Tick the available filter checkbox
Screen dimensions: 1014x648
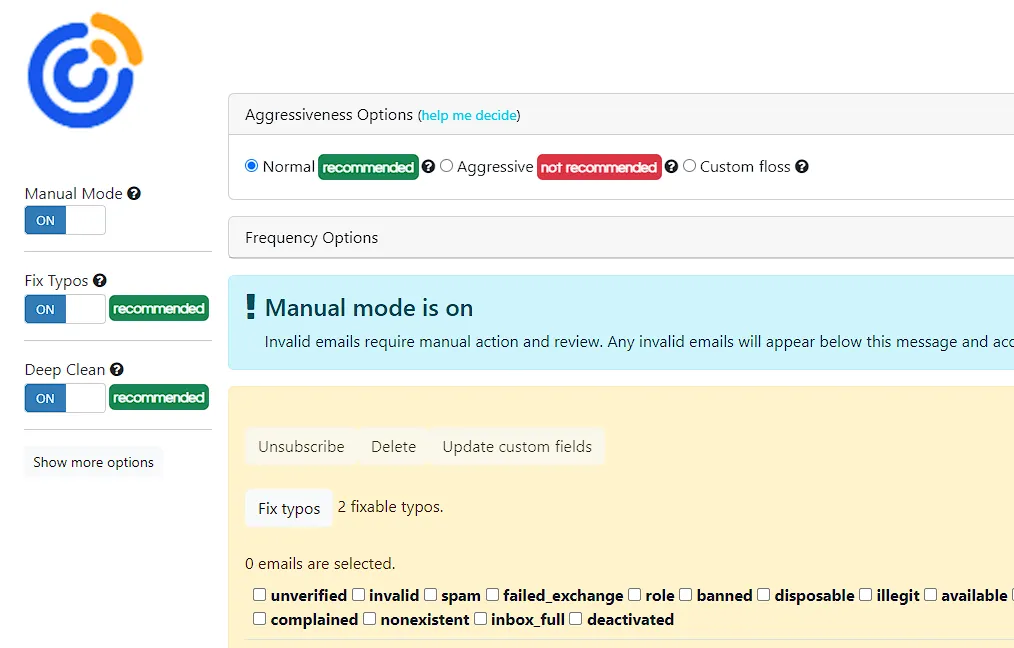(931, 594)
